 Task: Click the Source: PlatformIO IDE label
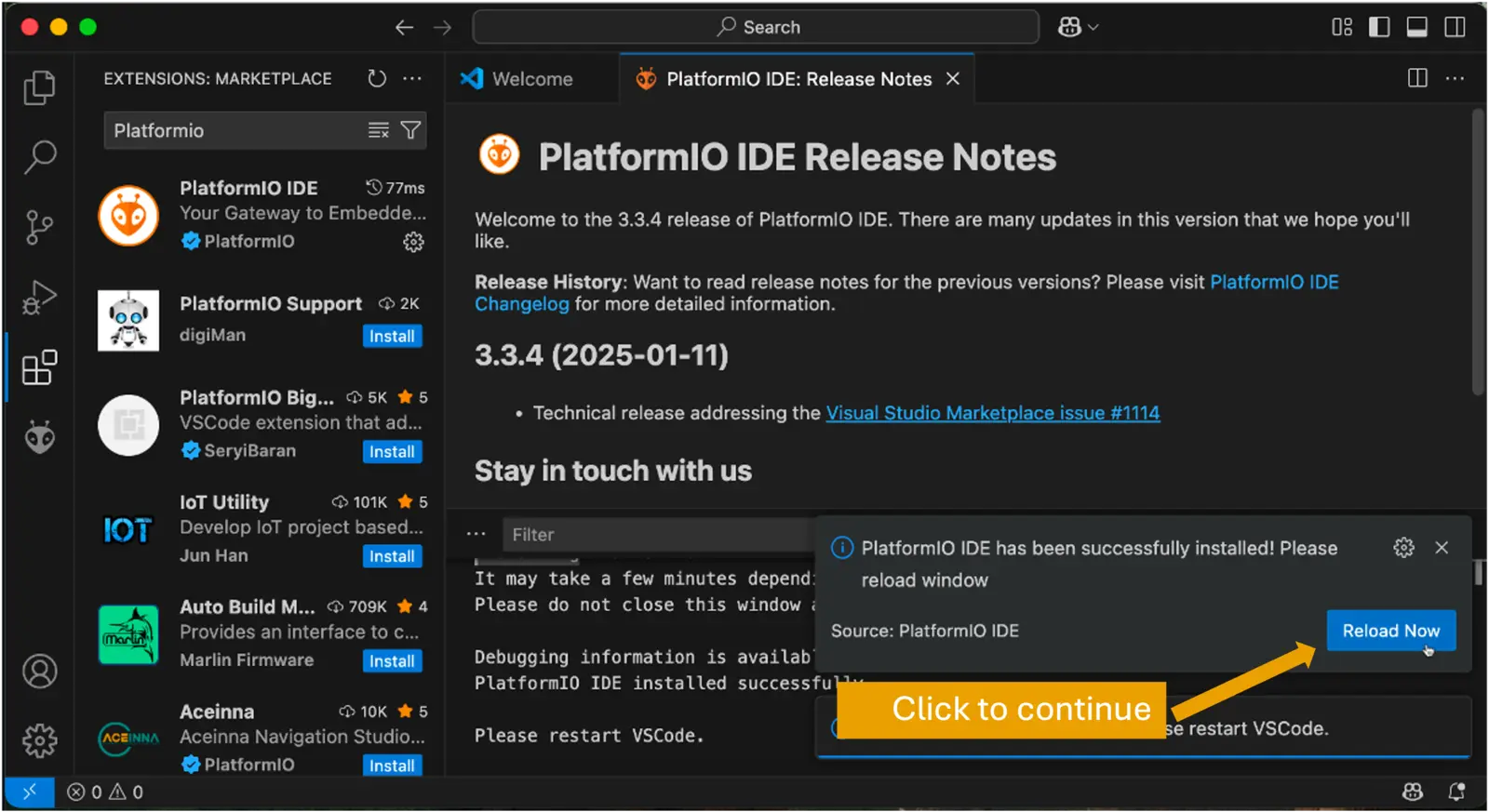coord(925,631)
